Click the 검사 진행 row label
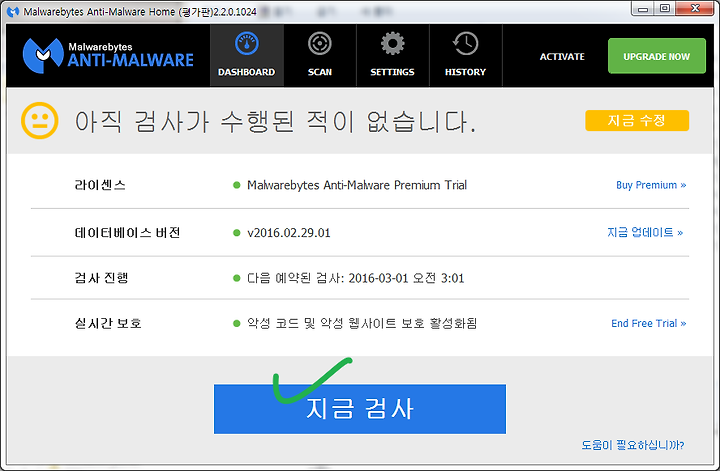The height and width of the screenshot is (471, 720). tap(101, 278)
